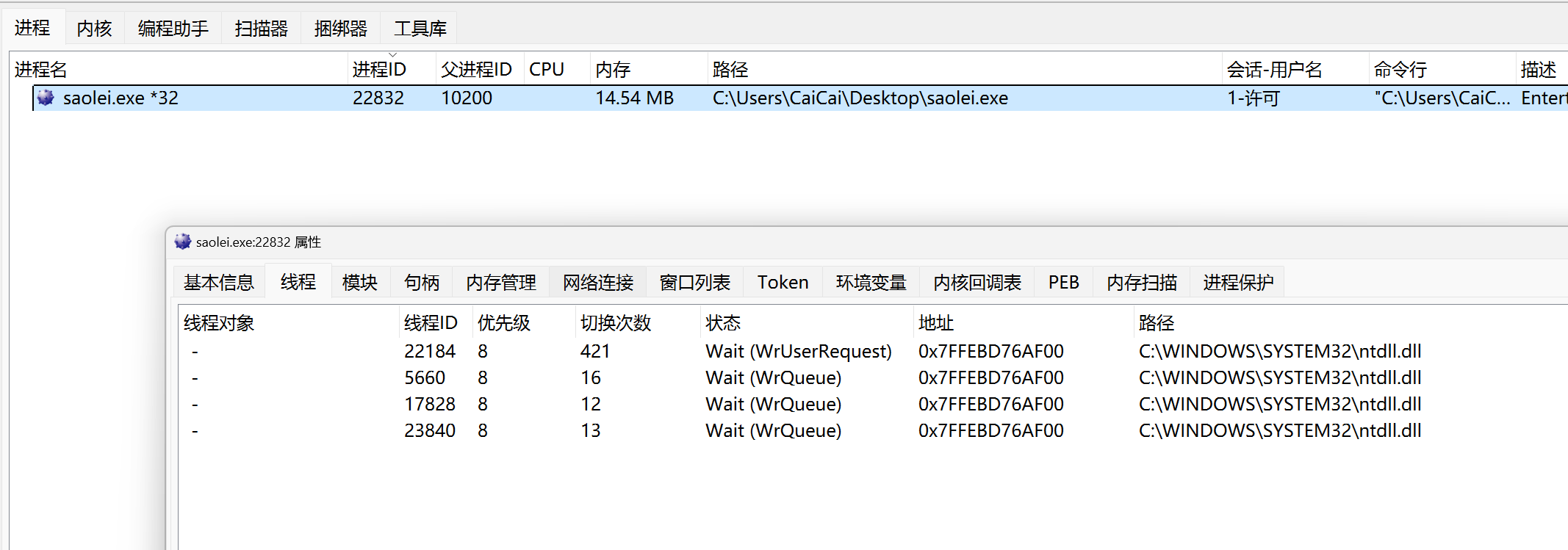Select thread row with ID 5660
1568x550 pixels.
[874, 377]
